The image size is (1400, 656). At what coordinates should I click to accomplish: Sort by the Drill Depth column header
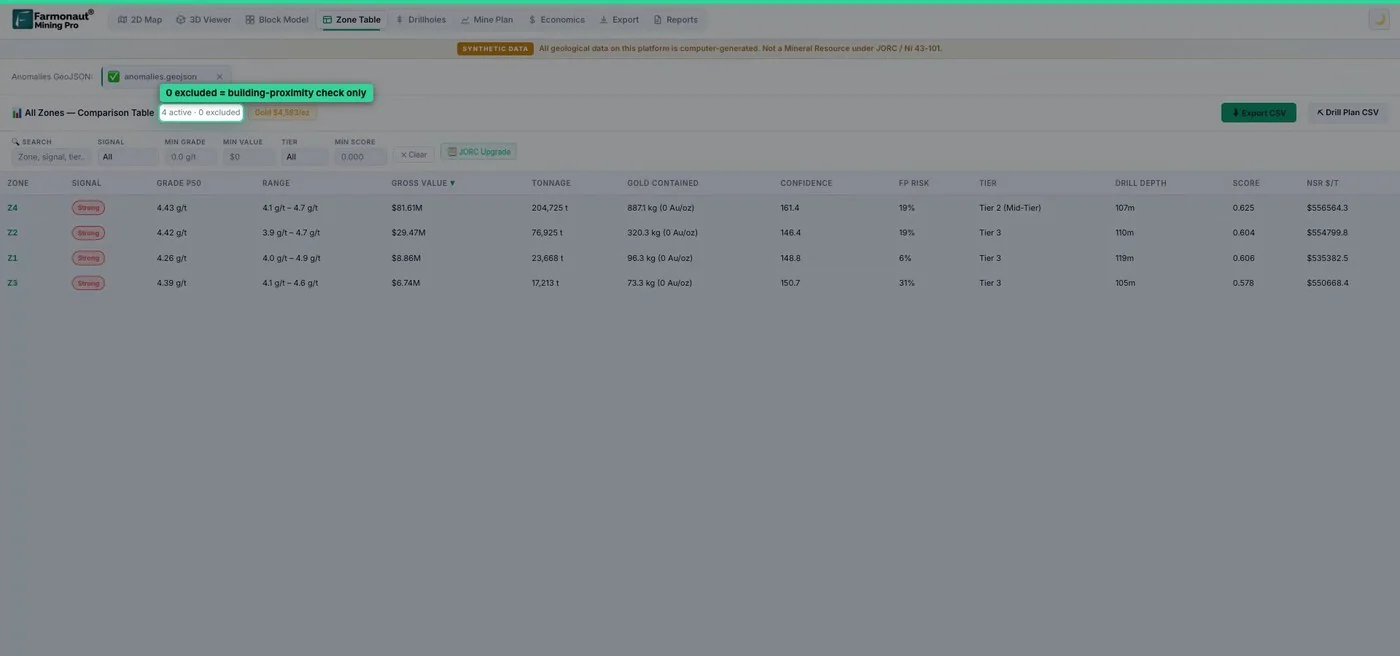[x=1141, y=183]
